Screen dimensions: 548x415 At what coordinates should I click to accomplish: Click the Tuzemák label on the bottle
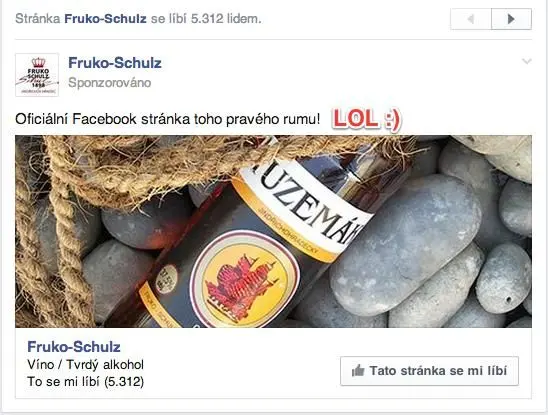click(306, 205)
